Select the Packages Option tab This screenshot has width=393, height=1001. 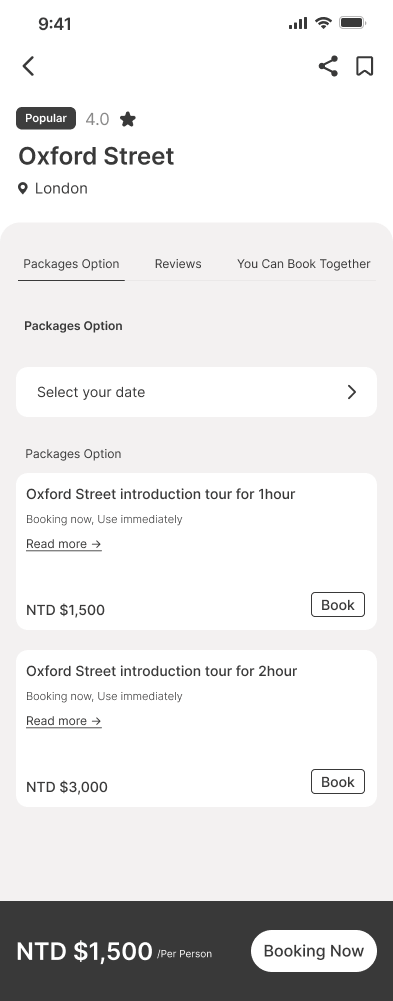pos(71,264)
